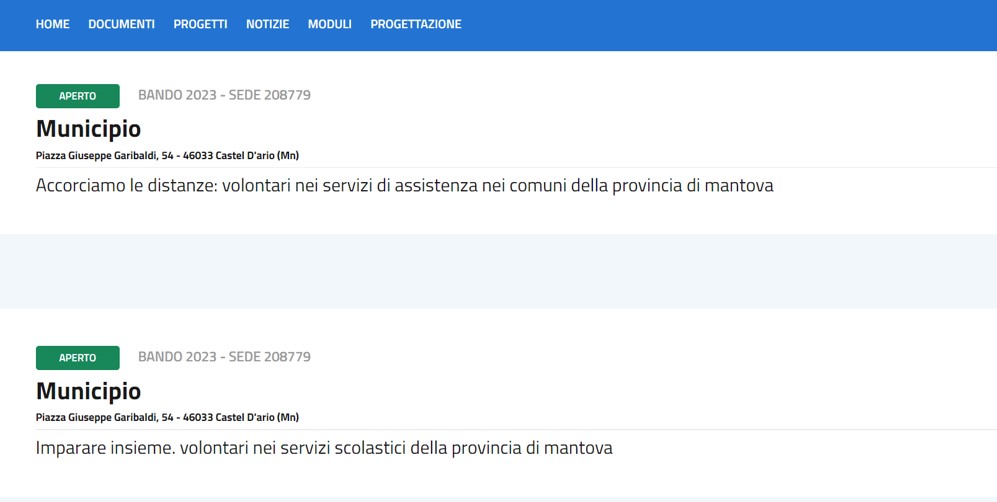Click the MODULI navigation item

329,24
